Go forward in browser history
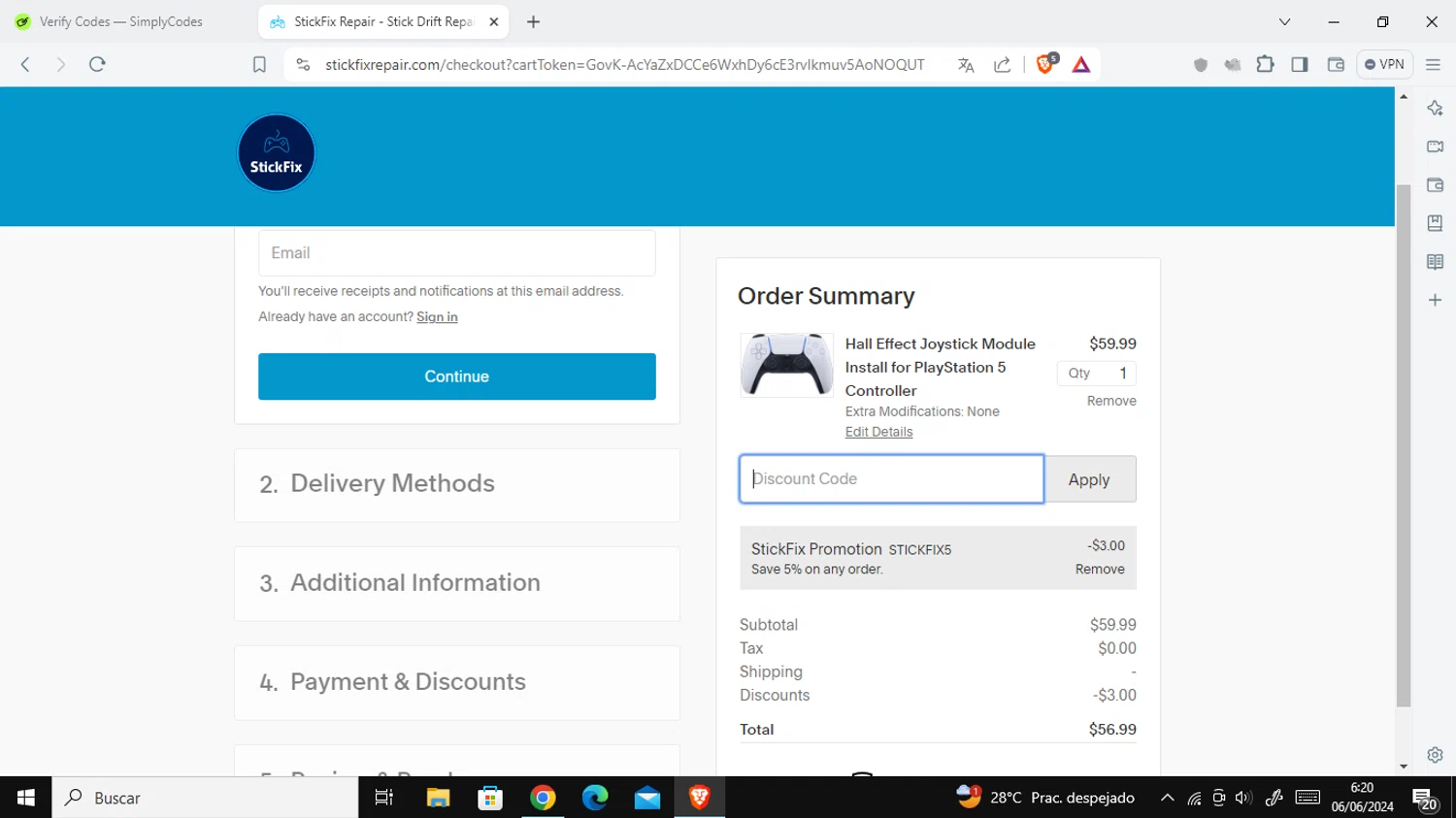 click(60, 64)
